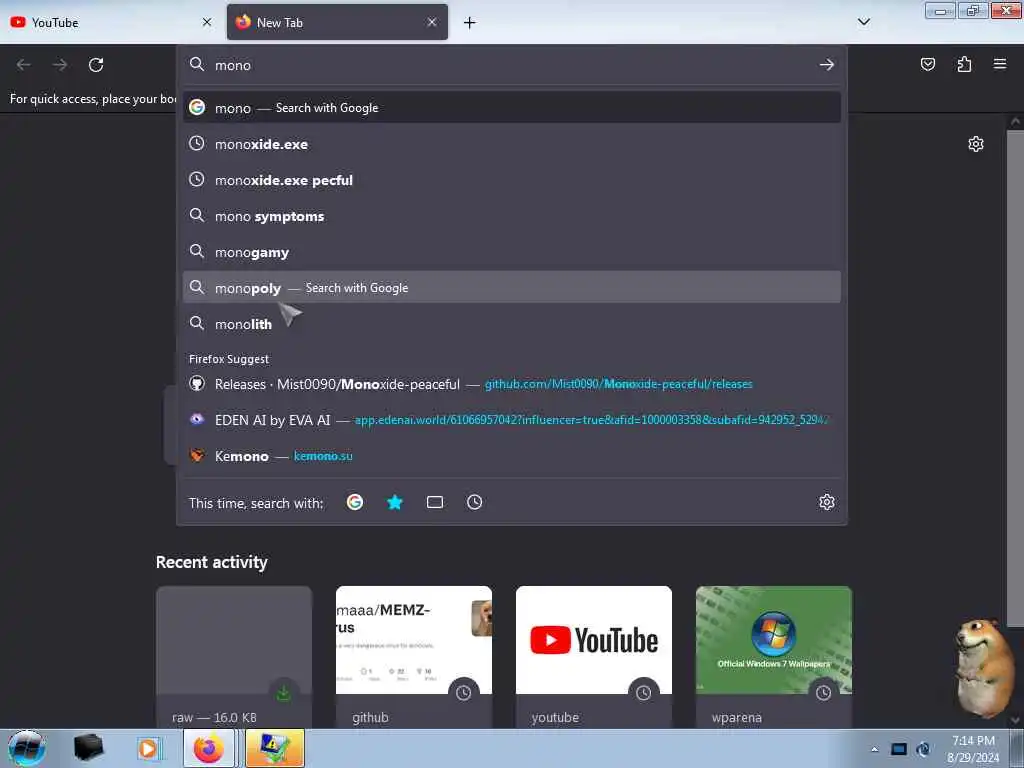Image resolution: width=1024 pixels, height=768 pixels.
Task: Open the clock showing 7:14 PM
Action: (973, 749)
